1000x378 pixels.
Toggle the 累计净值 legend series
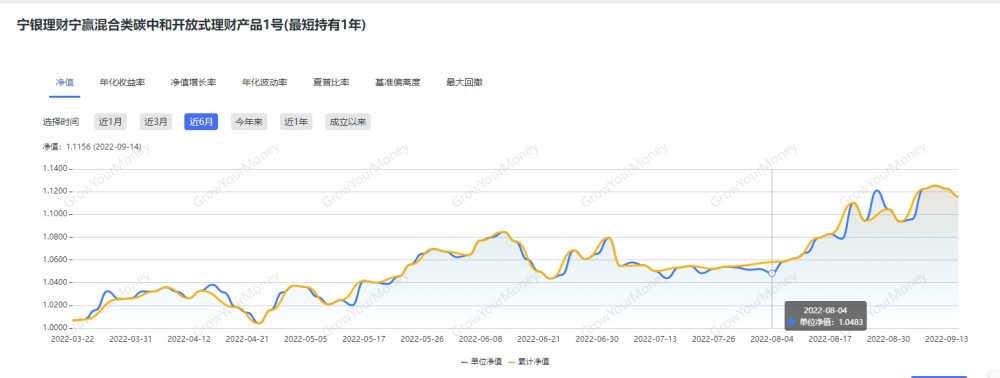coord(529,361)
